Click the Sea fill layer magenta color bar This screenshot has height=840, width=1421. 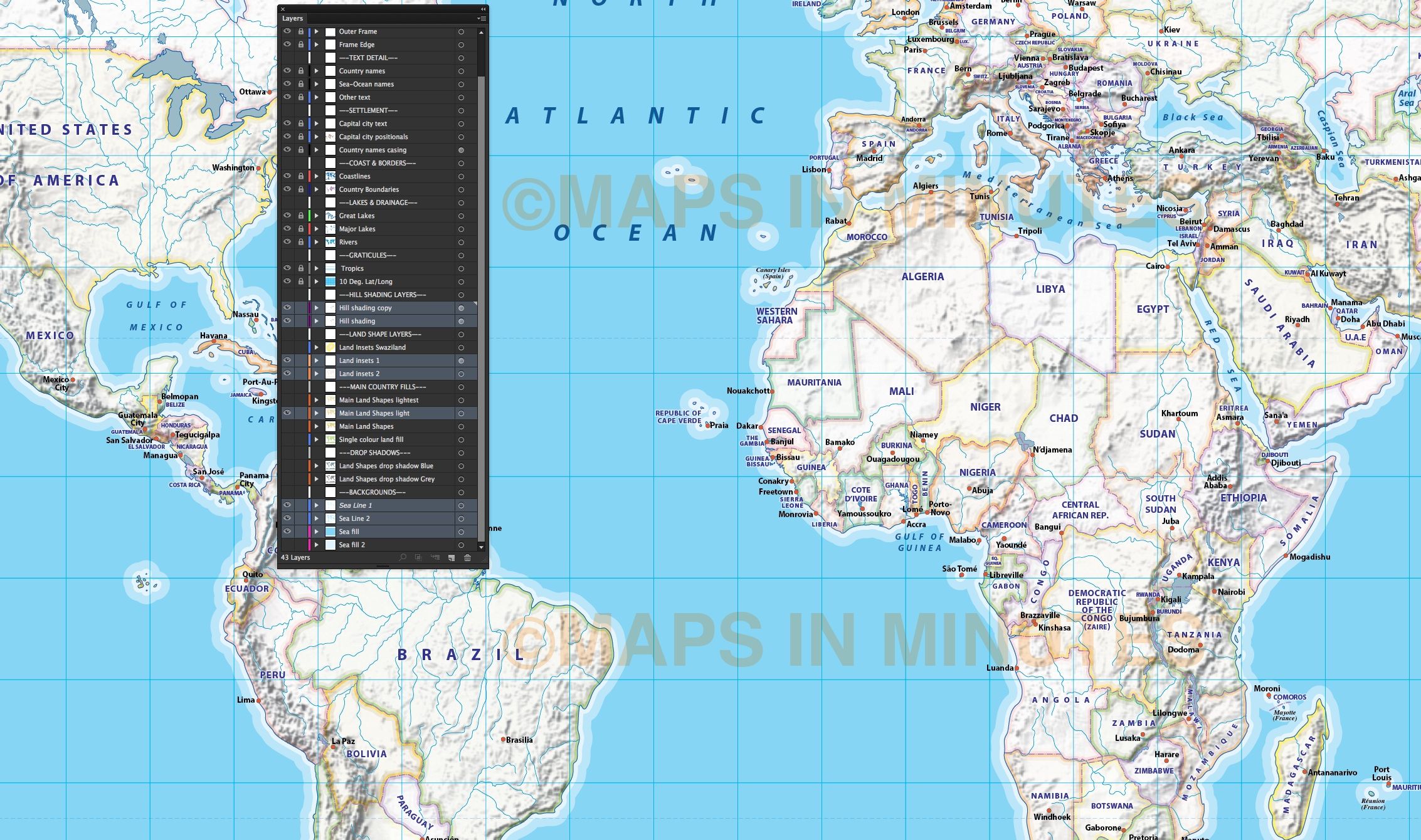click(310, 532)
